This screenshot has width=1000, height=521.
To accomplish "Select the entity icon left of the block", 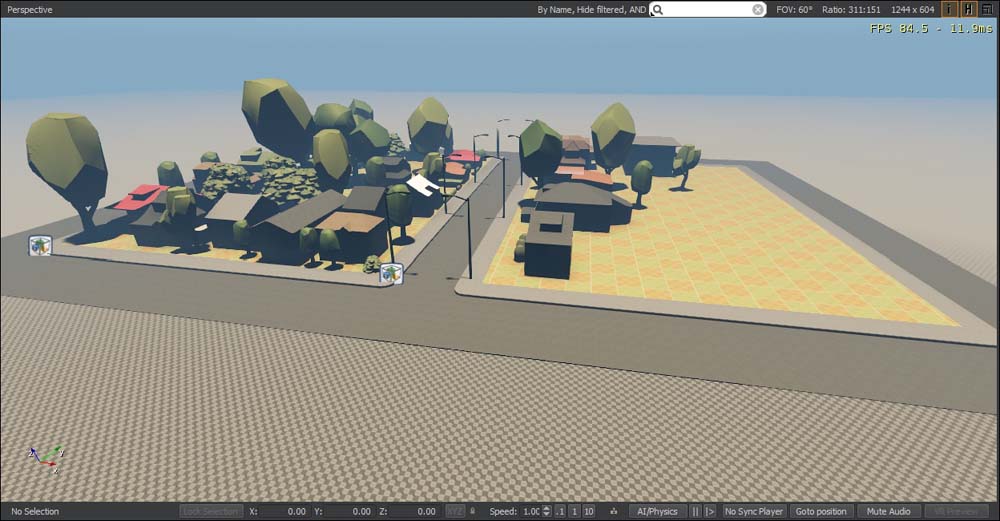I will 40,246.
